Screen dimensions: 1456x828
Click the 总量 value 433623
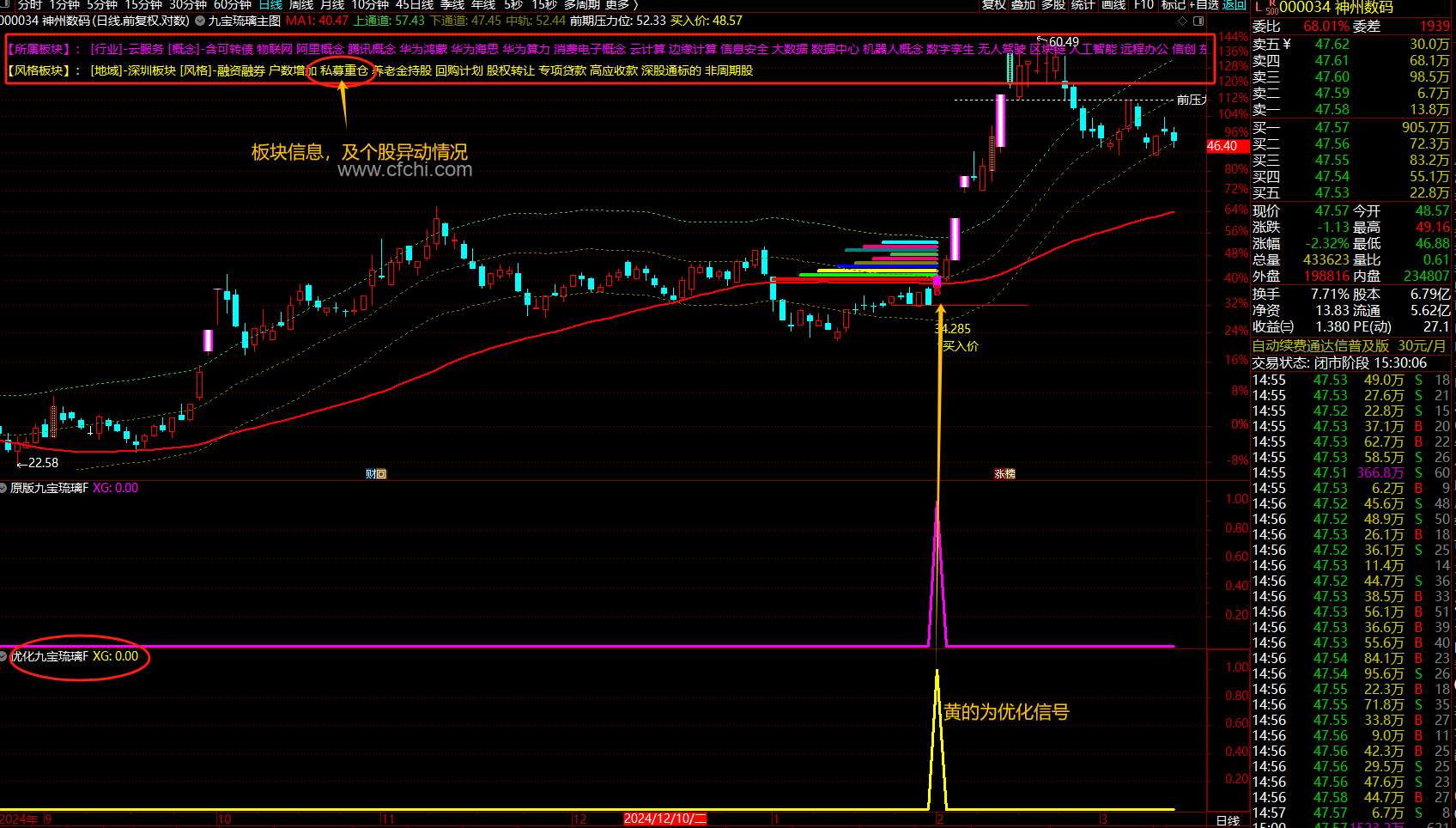[x=1326, y=259]
